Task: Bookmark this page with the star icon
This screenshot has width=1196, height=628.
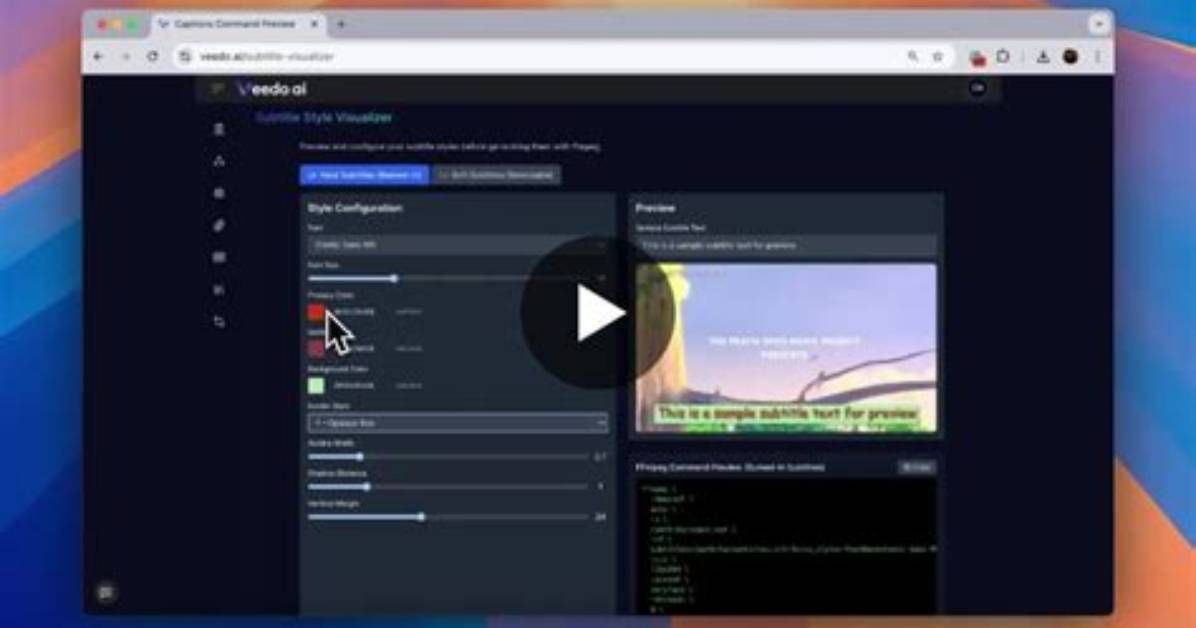Action: (x=938, y=56)
